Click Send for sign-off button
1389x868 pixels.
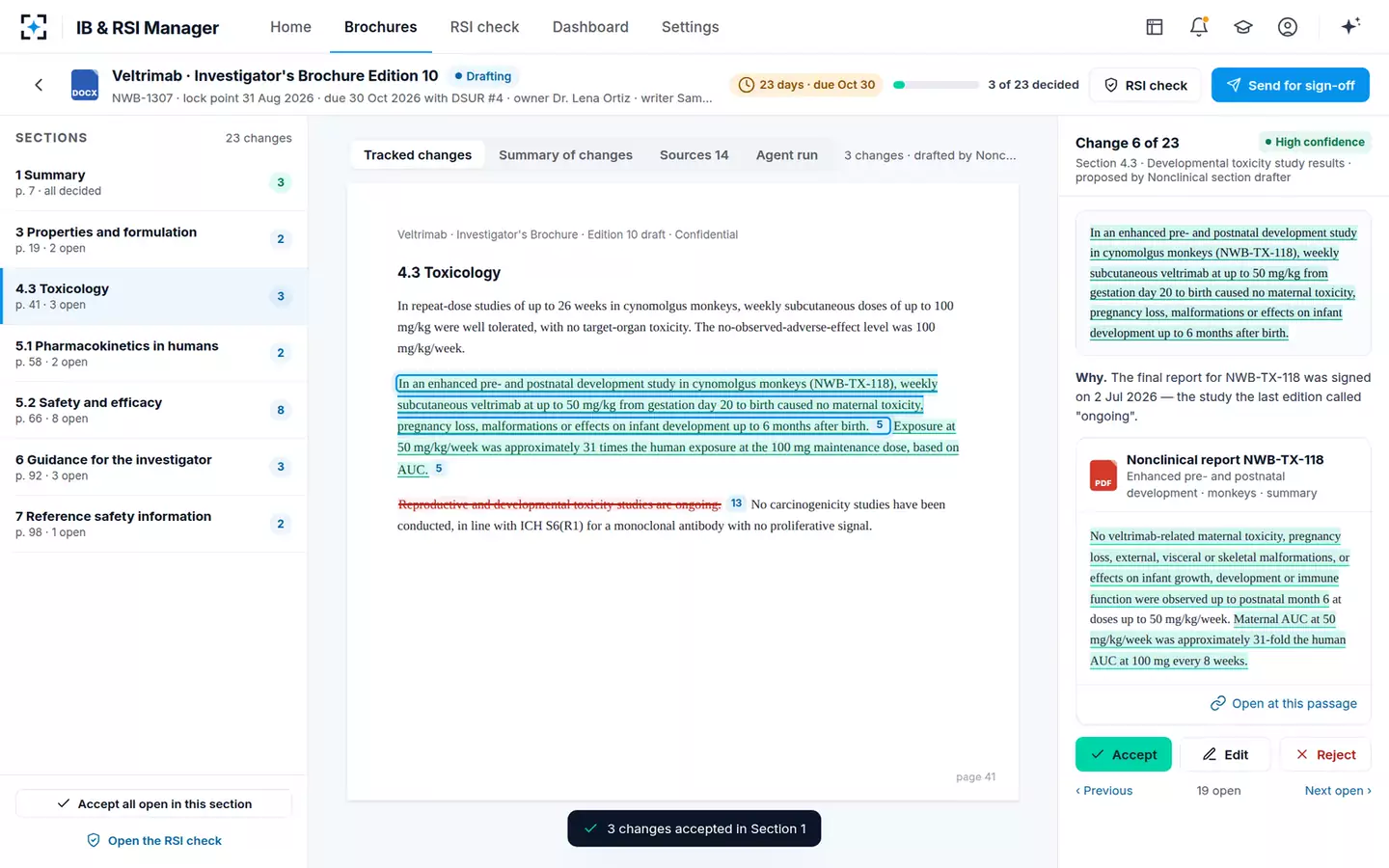click(1290, 85)
